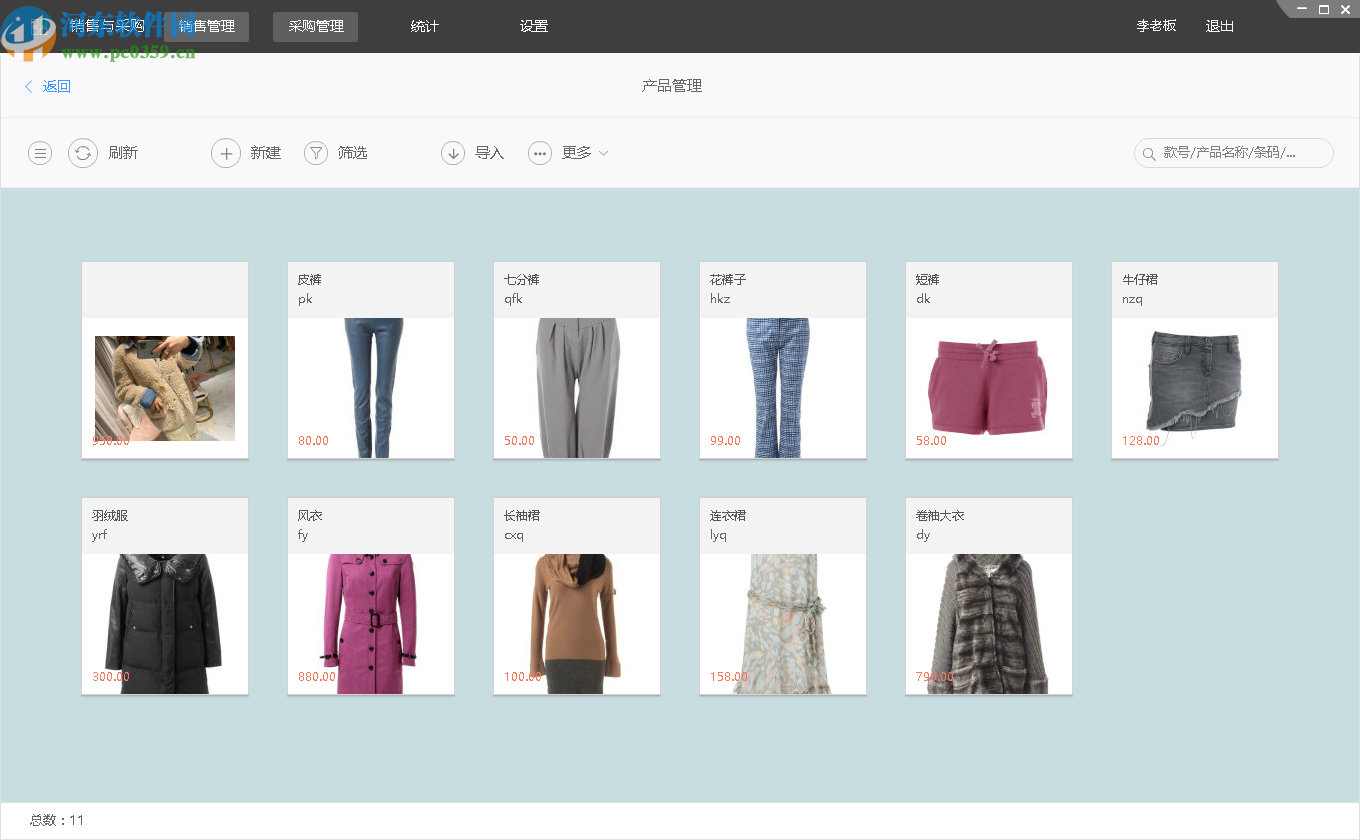Click the 退出 logout button
1360x840 pixels.
tap(1219, 26)
